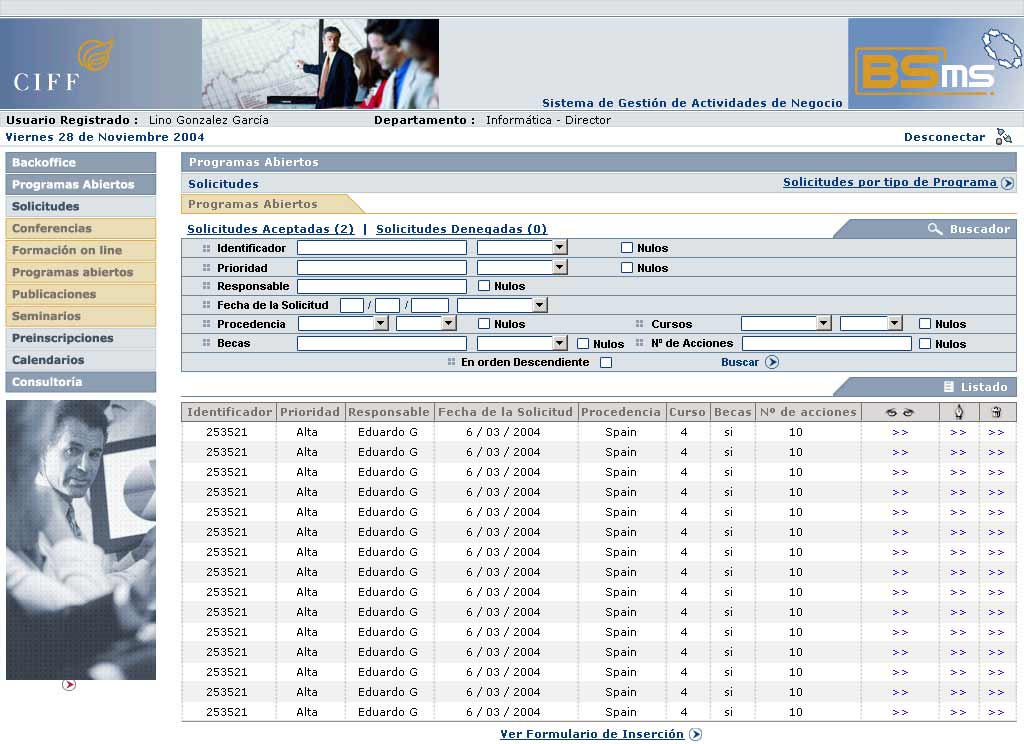Enable the En orden Descendiente checkbox
The image size is (1024, 744).
coord(606,363)
